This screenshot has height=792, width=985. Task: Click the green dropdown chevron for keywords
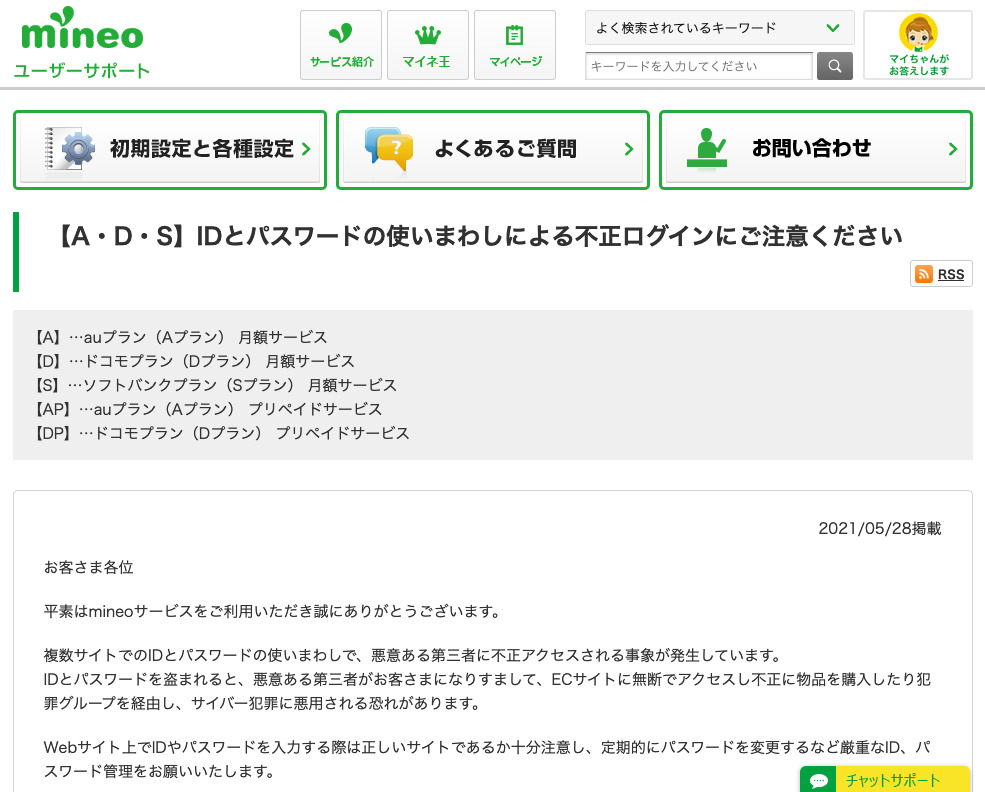coord(833,28)
